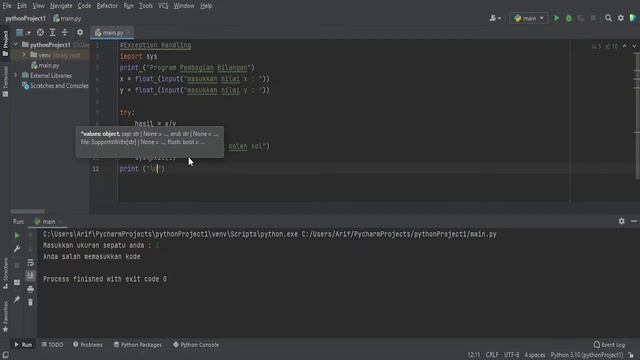Click the run with coverage icon
Screen dimensions: 640x360
tap(581, 18)
